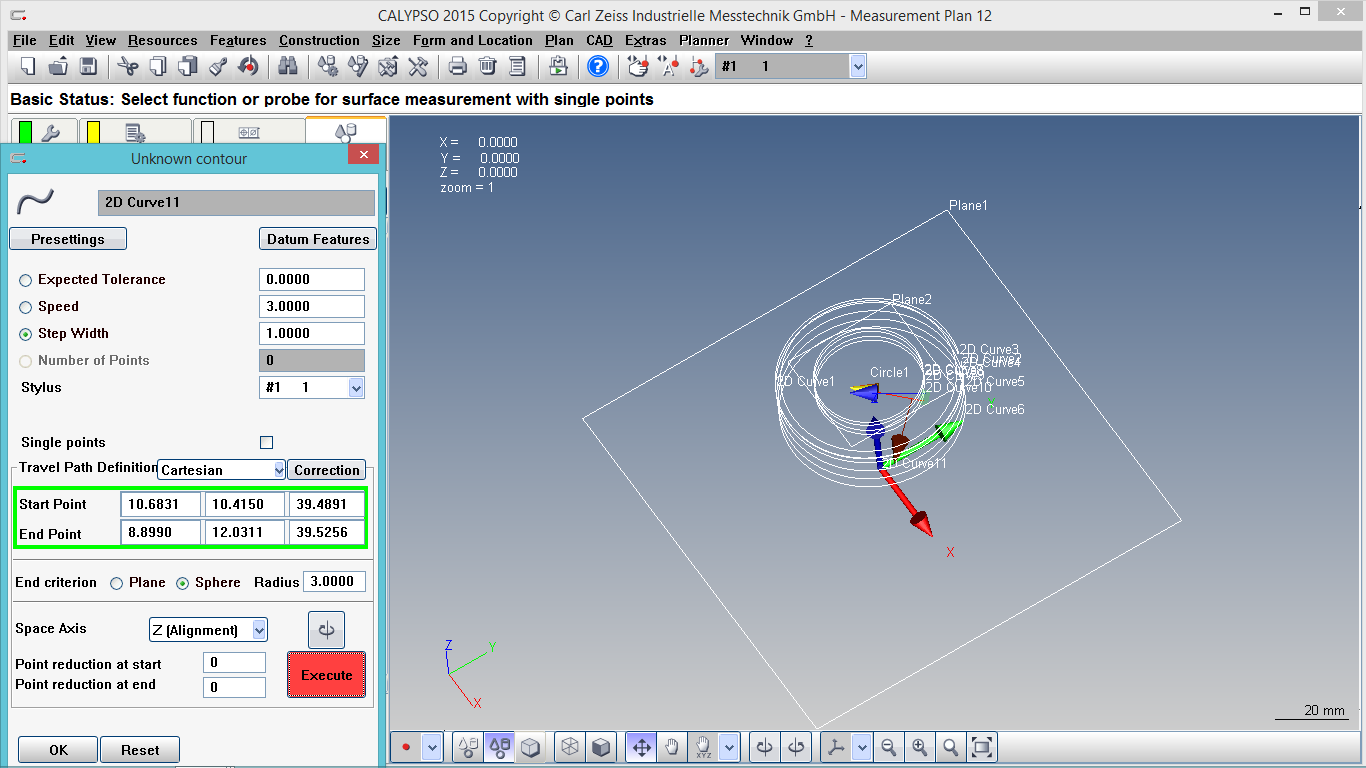The height and width of the screenshot is (768, 1366).
Task: Open a measurement plan via folder icon
Action: (58, 66)
